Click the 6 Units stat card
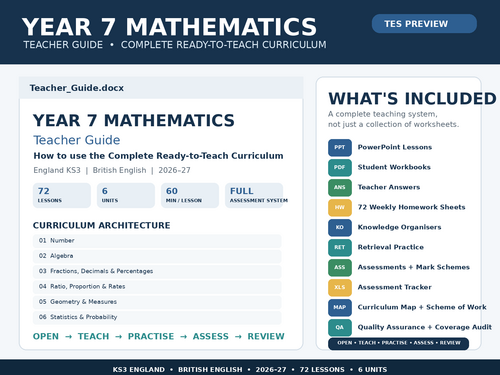500x375 pixels. click(126, 195)
